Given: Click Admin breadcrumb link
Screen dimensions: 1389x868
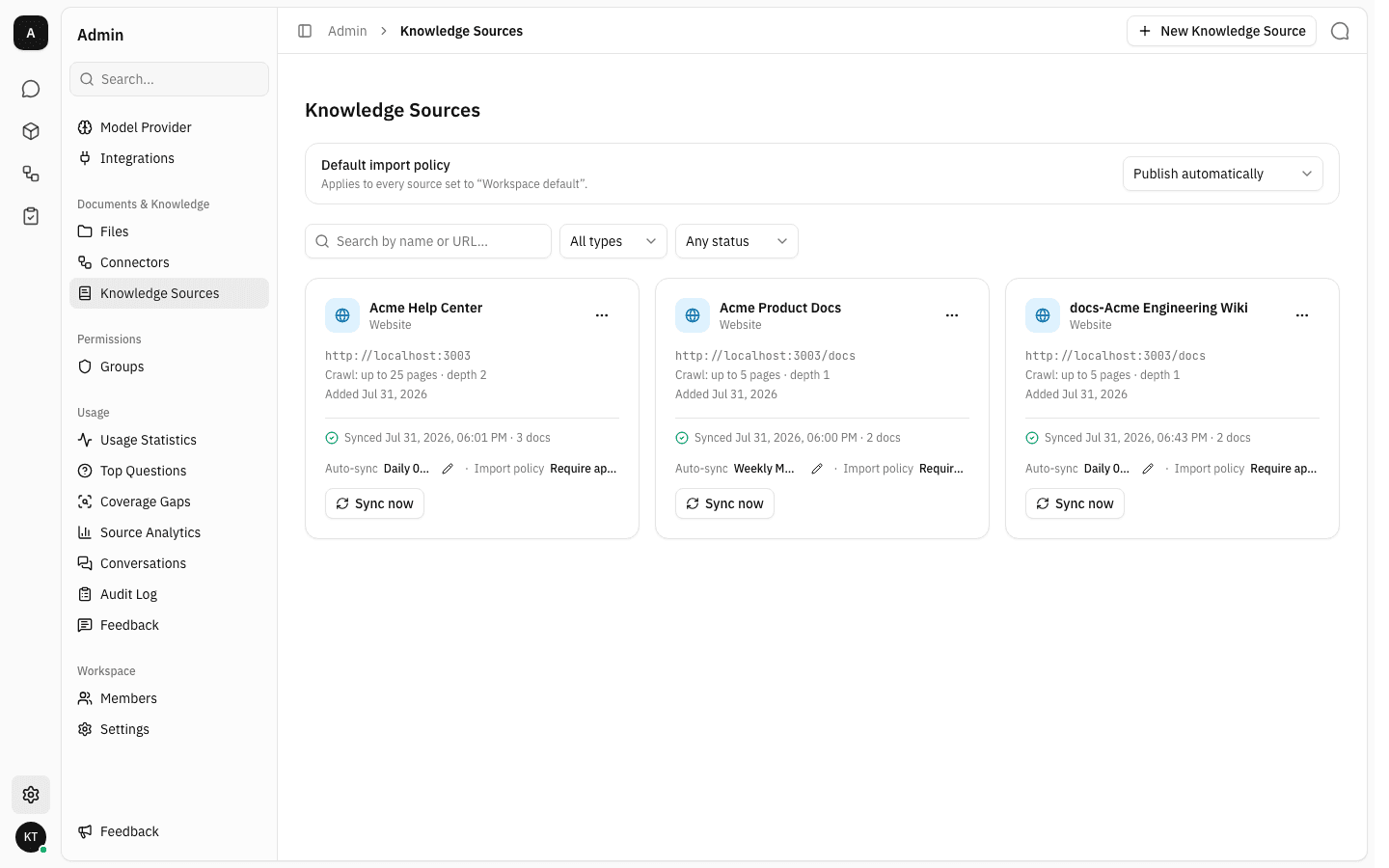Looking at the screenshot, I should [x=347, y=31].
